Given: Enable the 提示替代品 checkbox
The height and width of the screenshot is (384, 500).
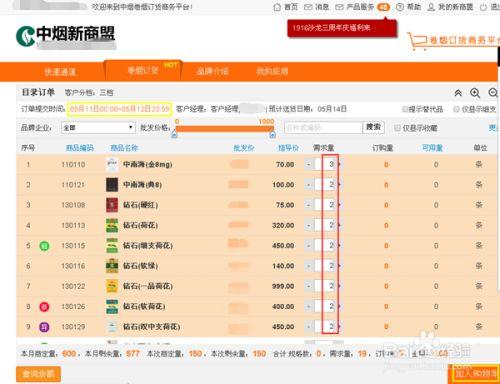Looking at the screenshot, I should [x=405, y=109].
